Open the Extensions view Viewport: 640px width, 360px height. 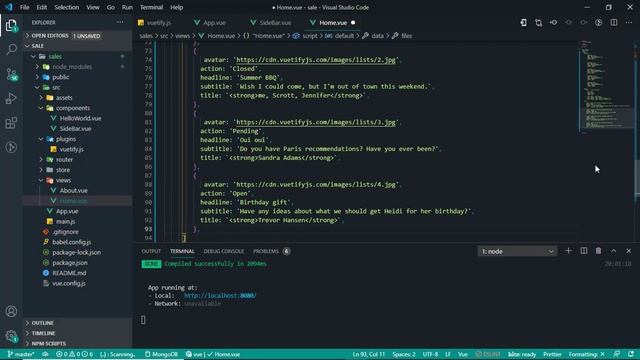pos(11,123)
